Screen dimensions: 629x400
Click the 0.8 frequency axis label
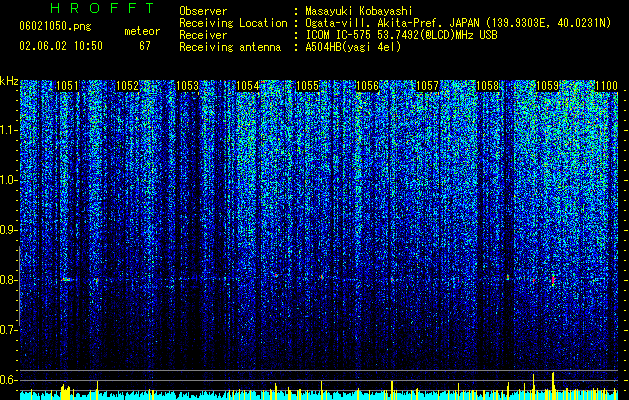pyautogui.click(x=8, y=280)
